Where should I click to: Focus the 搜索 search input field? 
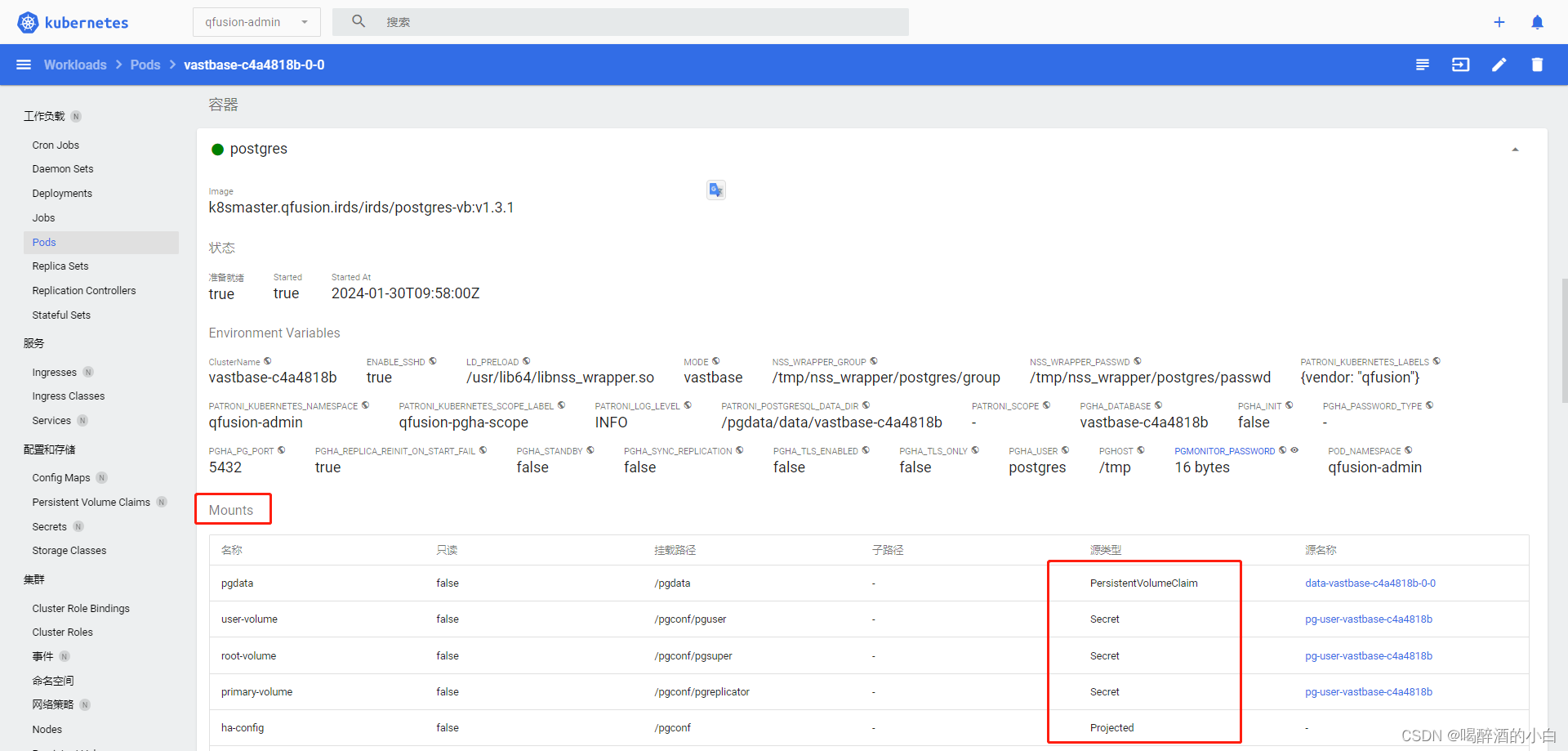tap(621, 22)
